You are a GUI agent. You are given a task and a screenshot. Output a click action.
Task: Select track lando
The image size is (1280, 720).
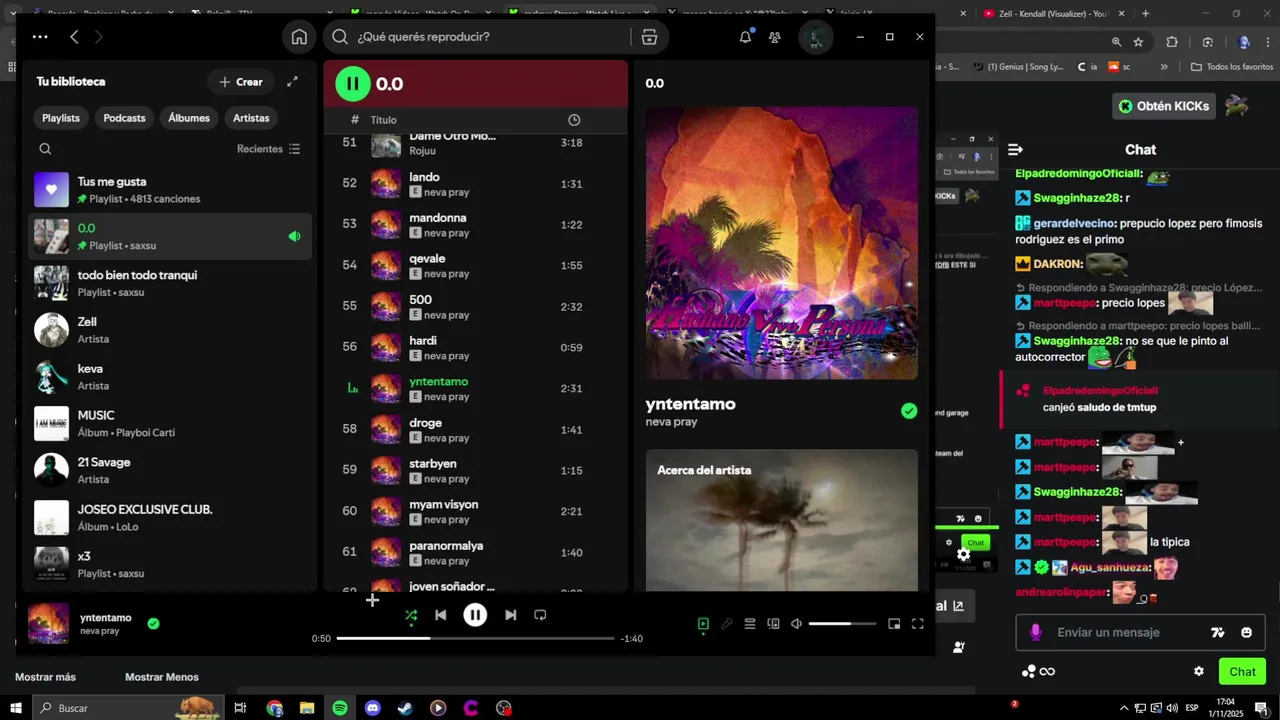476,184
